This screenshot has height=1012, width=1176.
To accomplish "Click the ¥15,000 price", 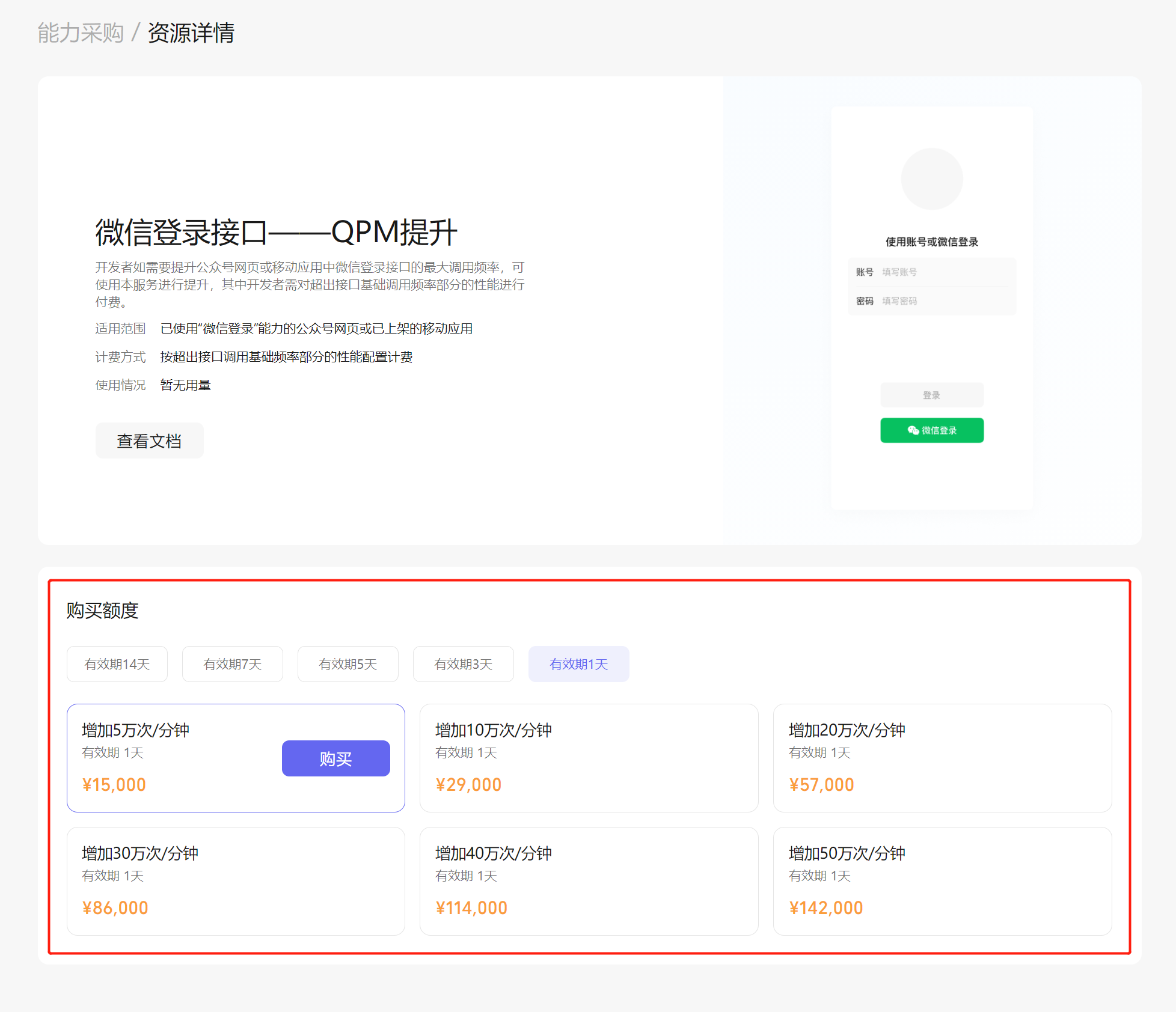I will [114, 785].
